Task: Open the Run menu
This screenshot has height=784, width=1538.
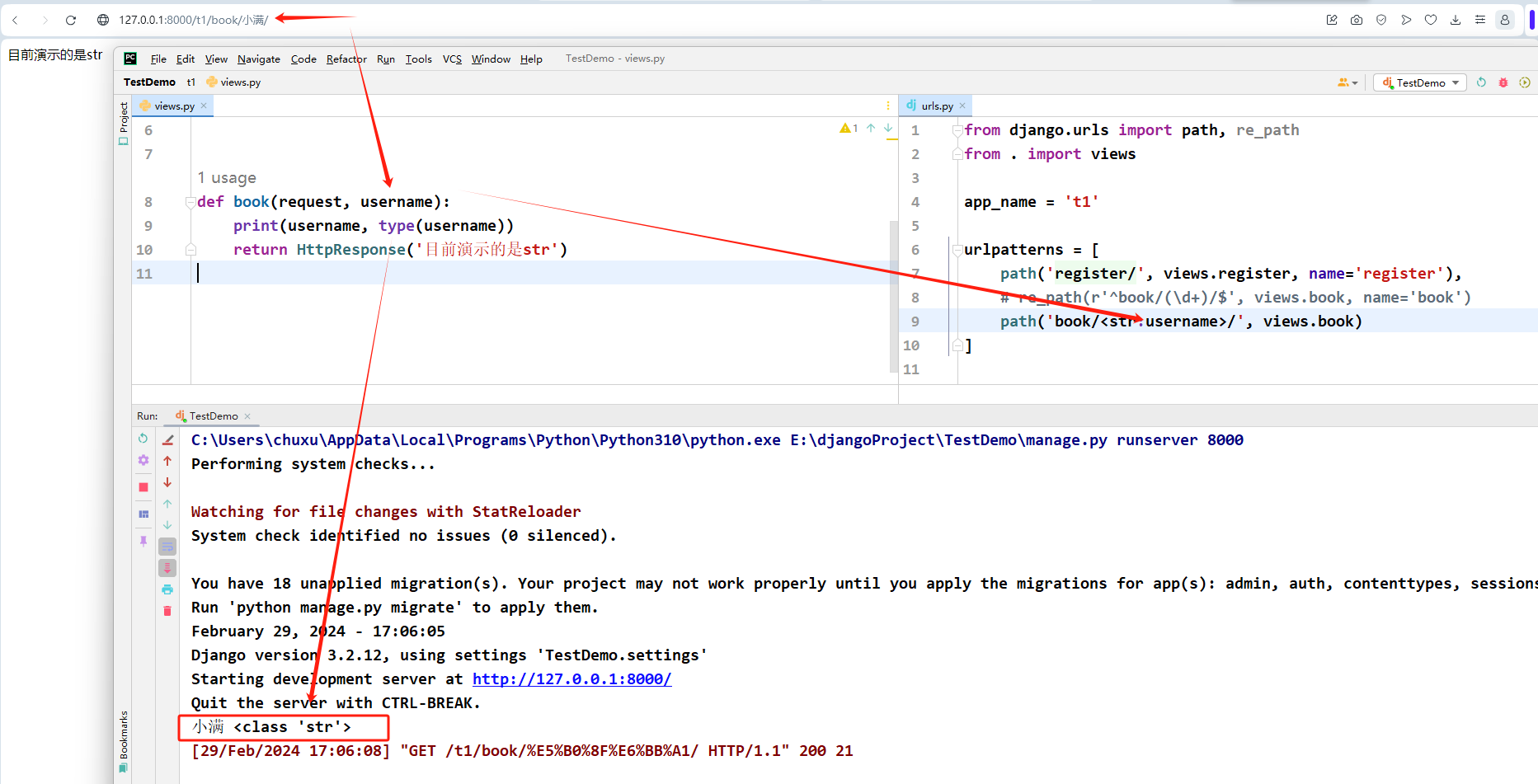Action: click(x=386, y=59)
